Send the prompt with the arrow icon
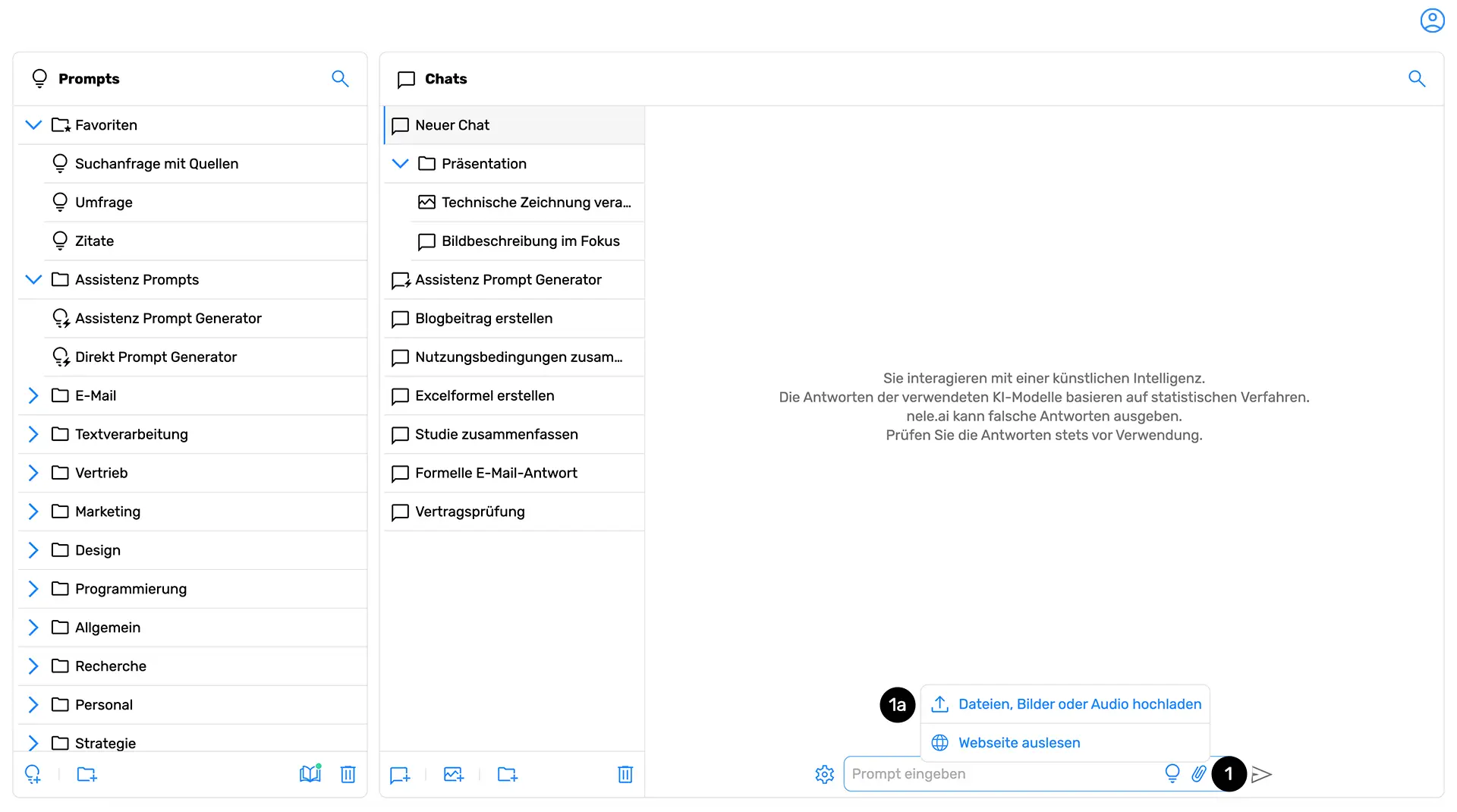This screenshot has height=812, width=1457. (x=1261, y=774)
